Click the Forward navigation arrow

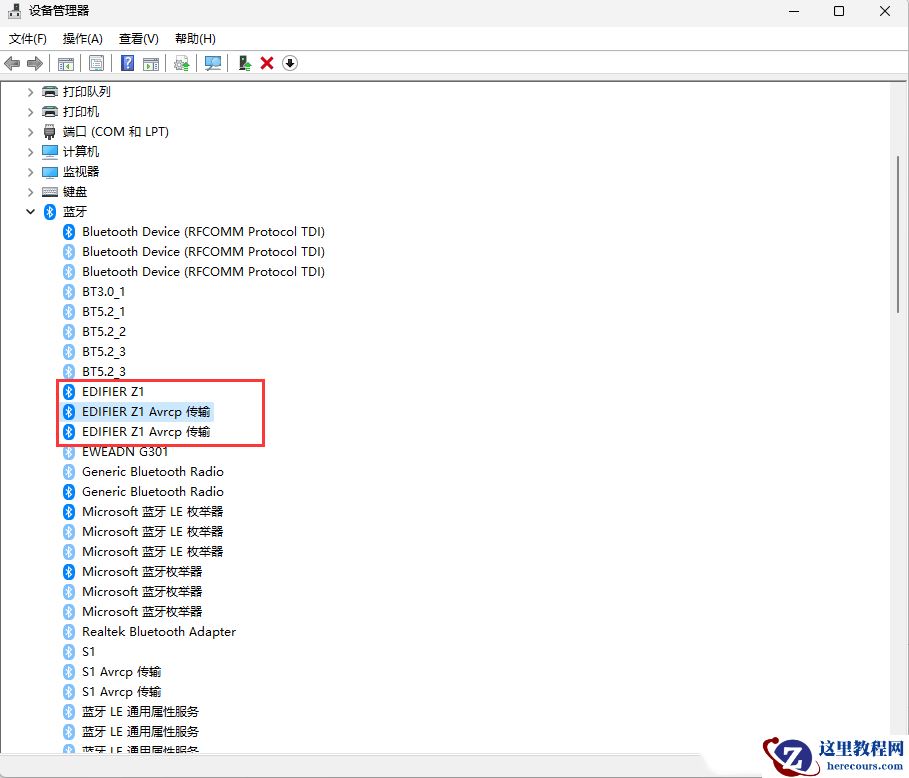(x=34, y=63)
